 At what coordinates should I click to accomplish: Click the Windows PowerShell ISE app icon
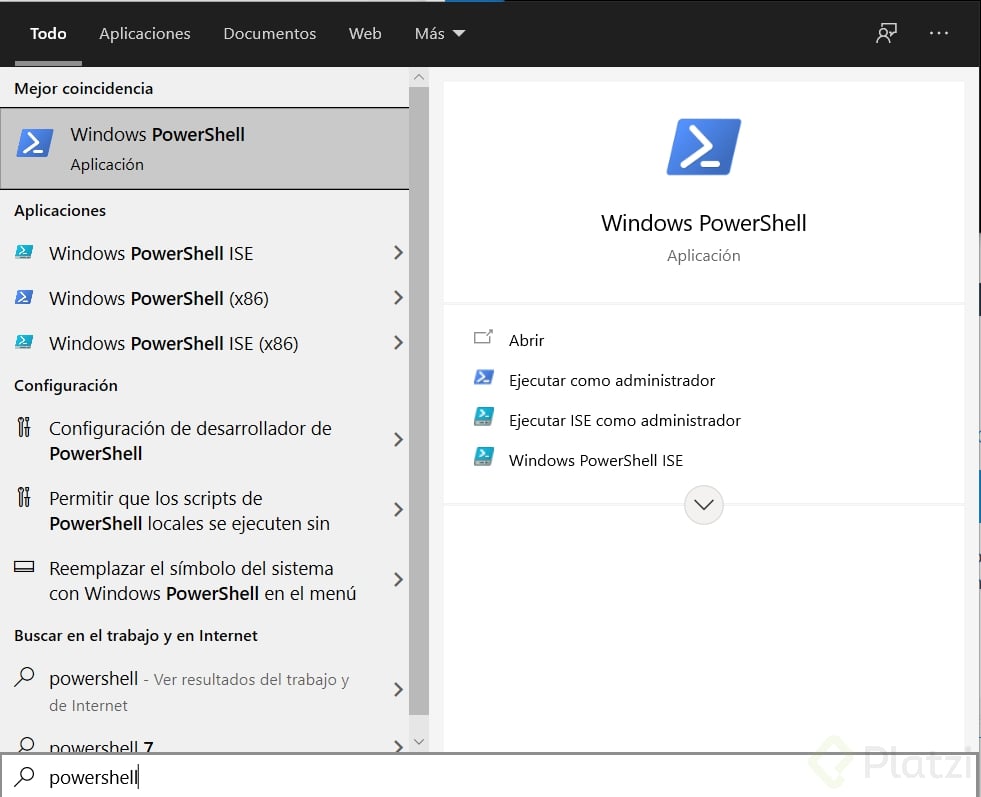click(x=24, y=253)
